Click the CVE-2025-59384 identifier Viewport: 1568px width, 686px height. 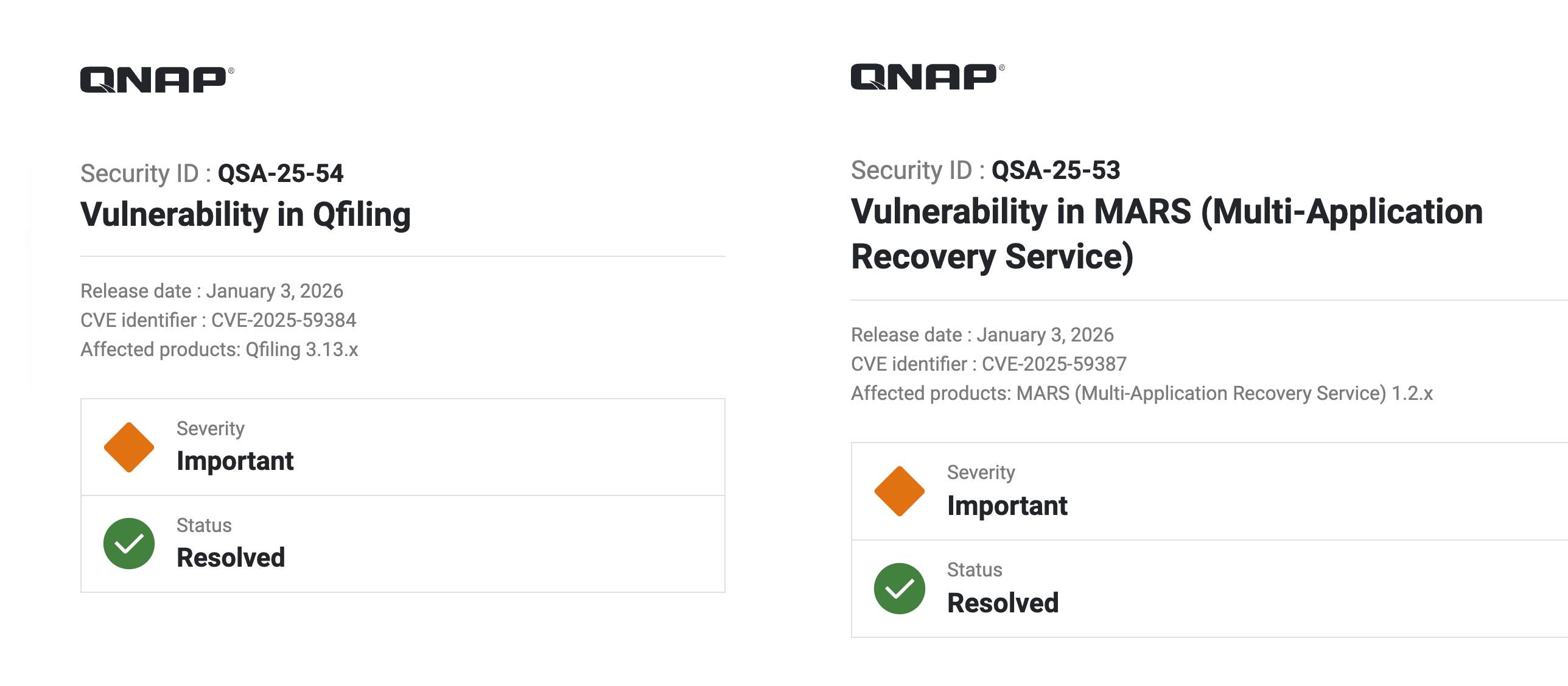pos(284,320)
